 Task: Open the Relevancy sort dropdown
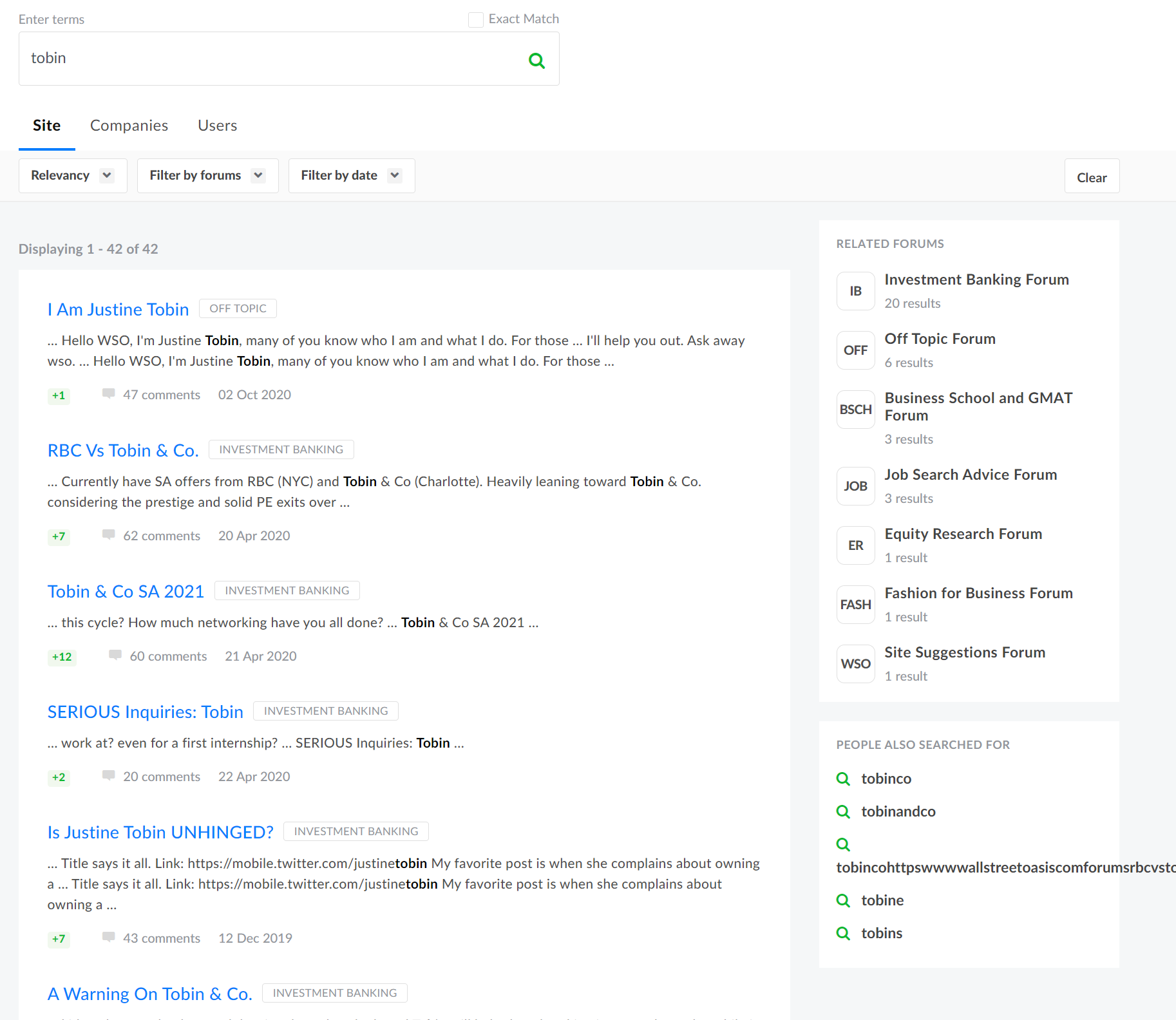(x=73, y=176)
